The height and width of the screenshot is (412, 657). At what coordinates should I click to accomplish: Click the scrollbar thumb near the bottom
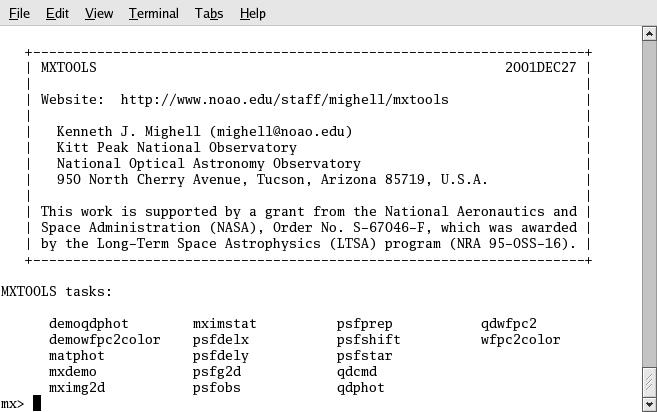pyautogui.click(x=649, y=381)
